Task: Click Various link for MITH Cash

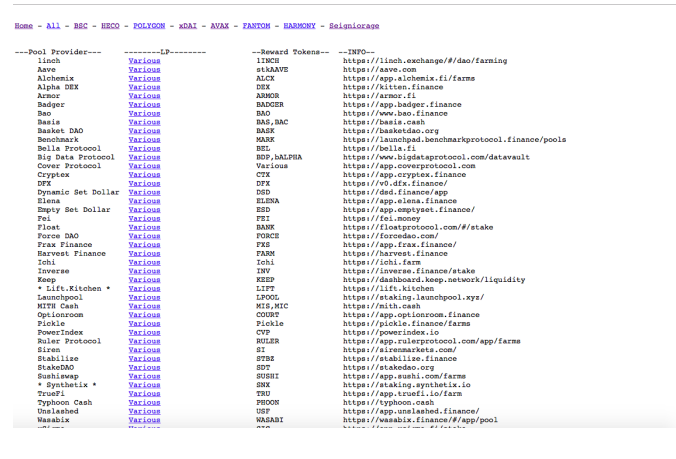Action: [x=144, y=306]
